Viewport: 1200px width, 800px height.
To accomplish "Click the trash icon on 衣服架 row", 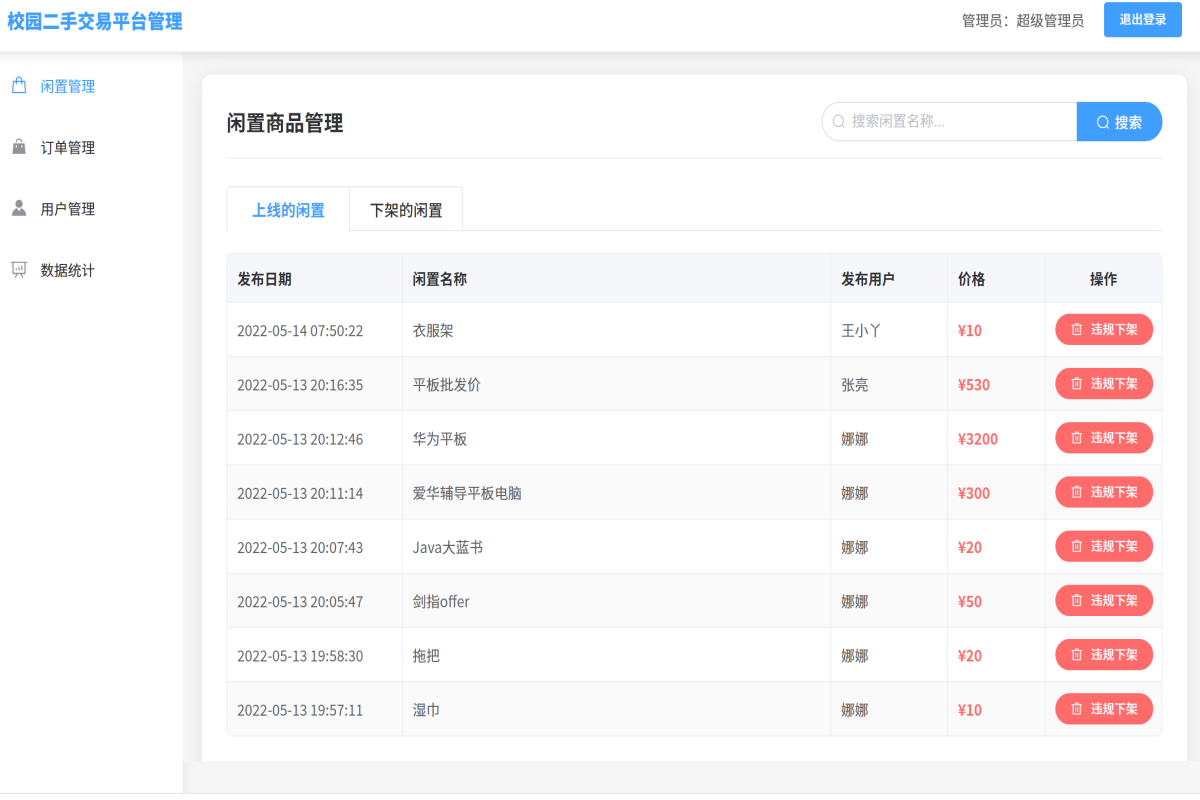I will click(1076, 329).
